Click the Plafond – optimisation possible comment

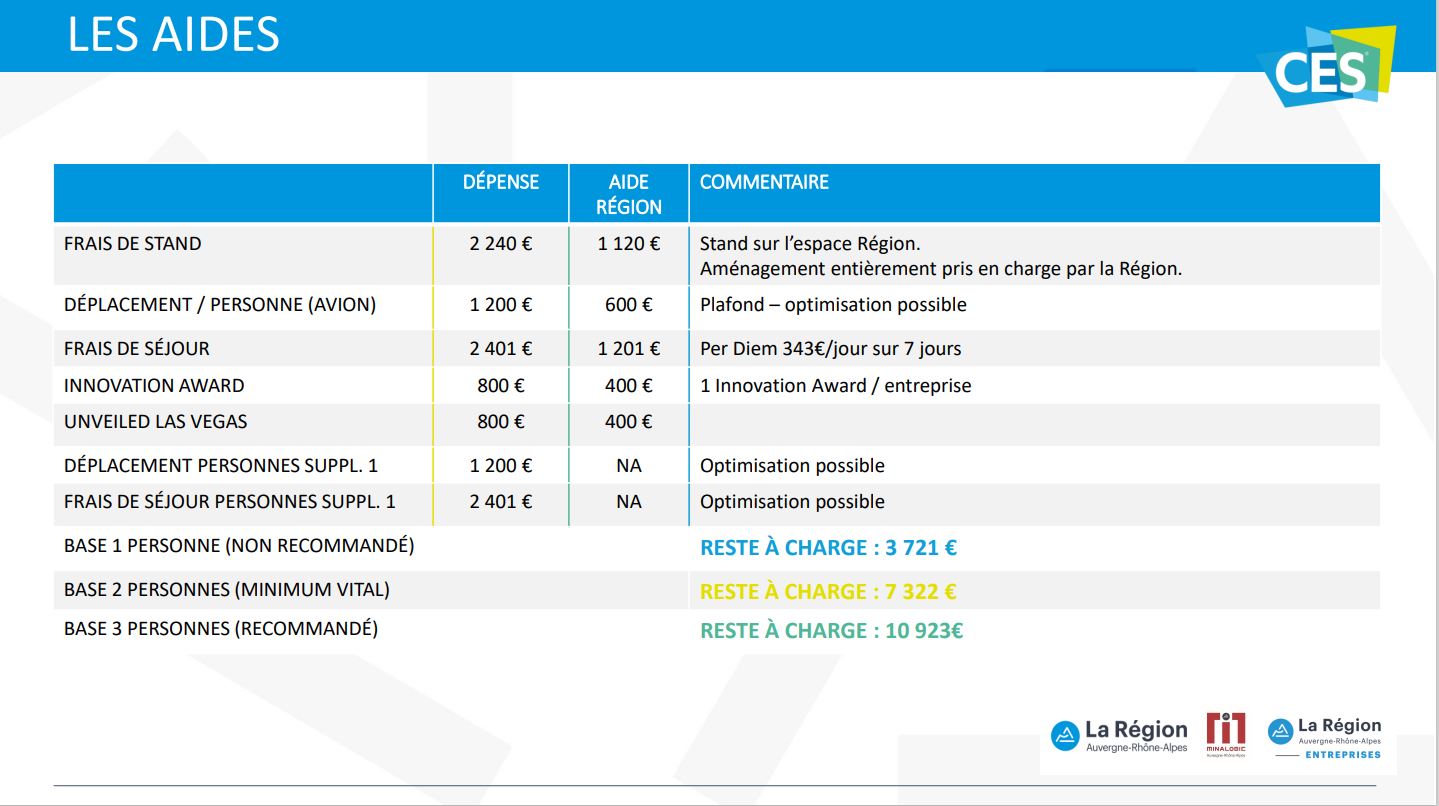tap(833, 305)
